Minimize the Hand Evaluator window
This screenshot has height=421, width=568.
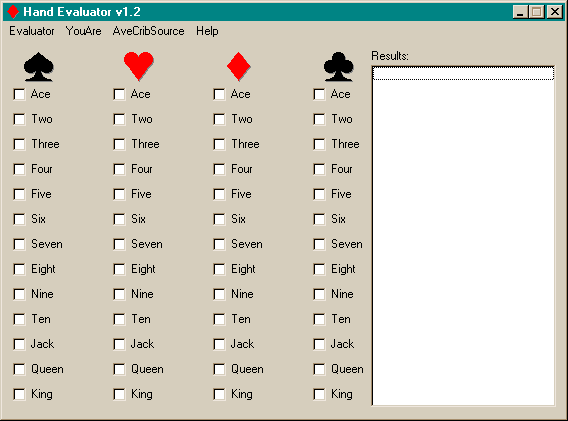pos(520,12)
